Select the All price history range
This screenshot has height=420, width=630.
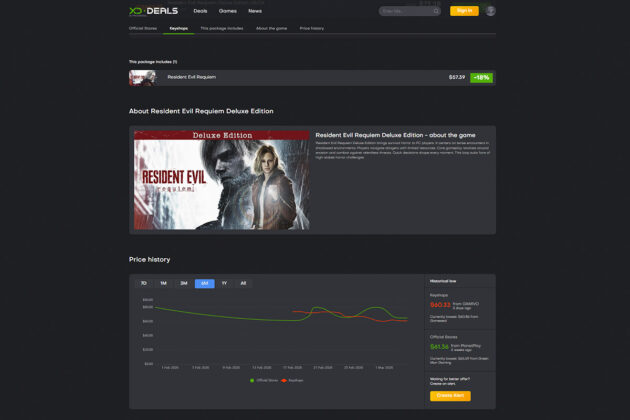coord(243,283)
